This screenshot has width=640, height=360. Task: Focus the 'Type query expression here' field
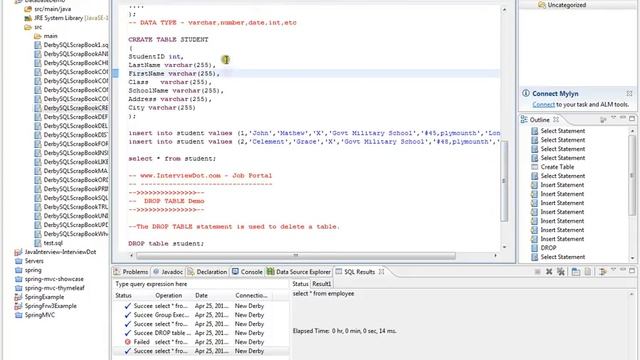[200, 284]
